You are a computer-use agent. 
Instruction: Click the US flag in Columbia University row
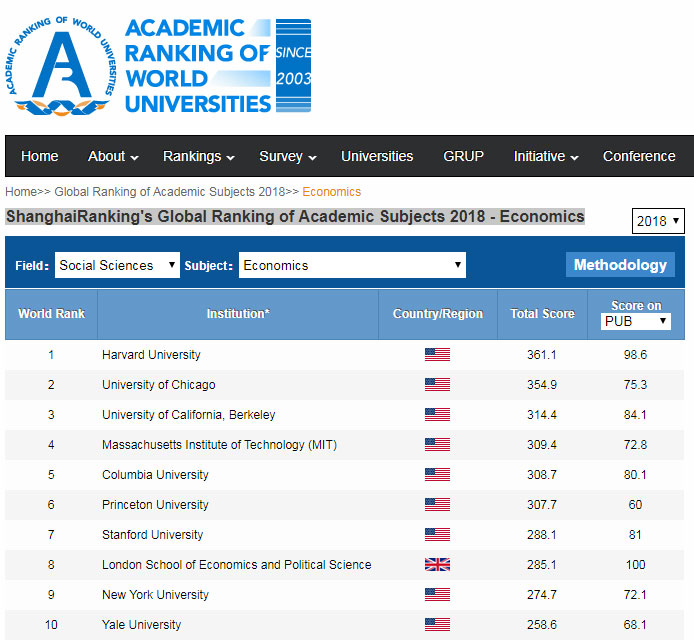[437, 474]
